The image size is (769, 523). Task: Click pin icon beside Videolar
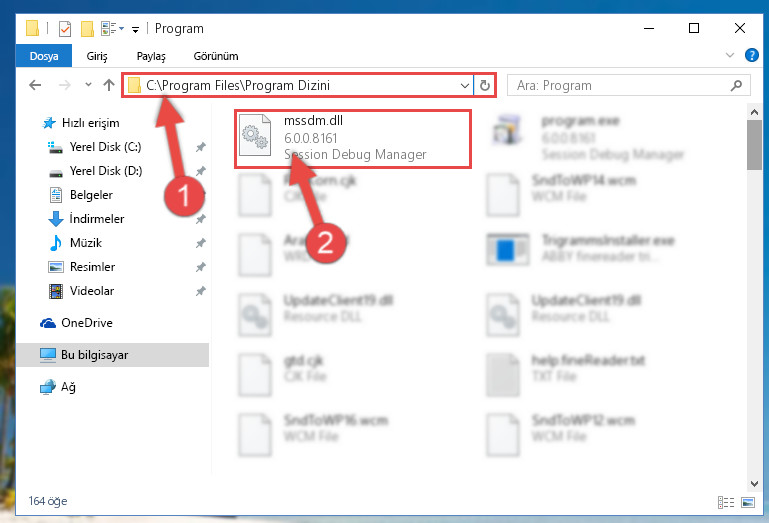pos(201,291)
